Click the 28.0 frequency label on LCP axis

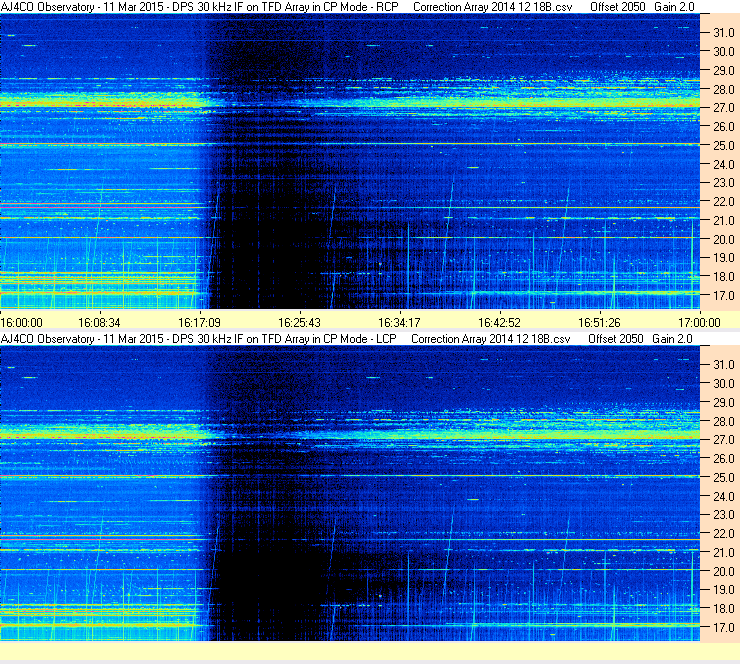click(x=724, y=422)
